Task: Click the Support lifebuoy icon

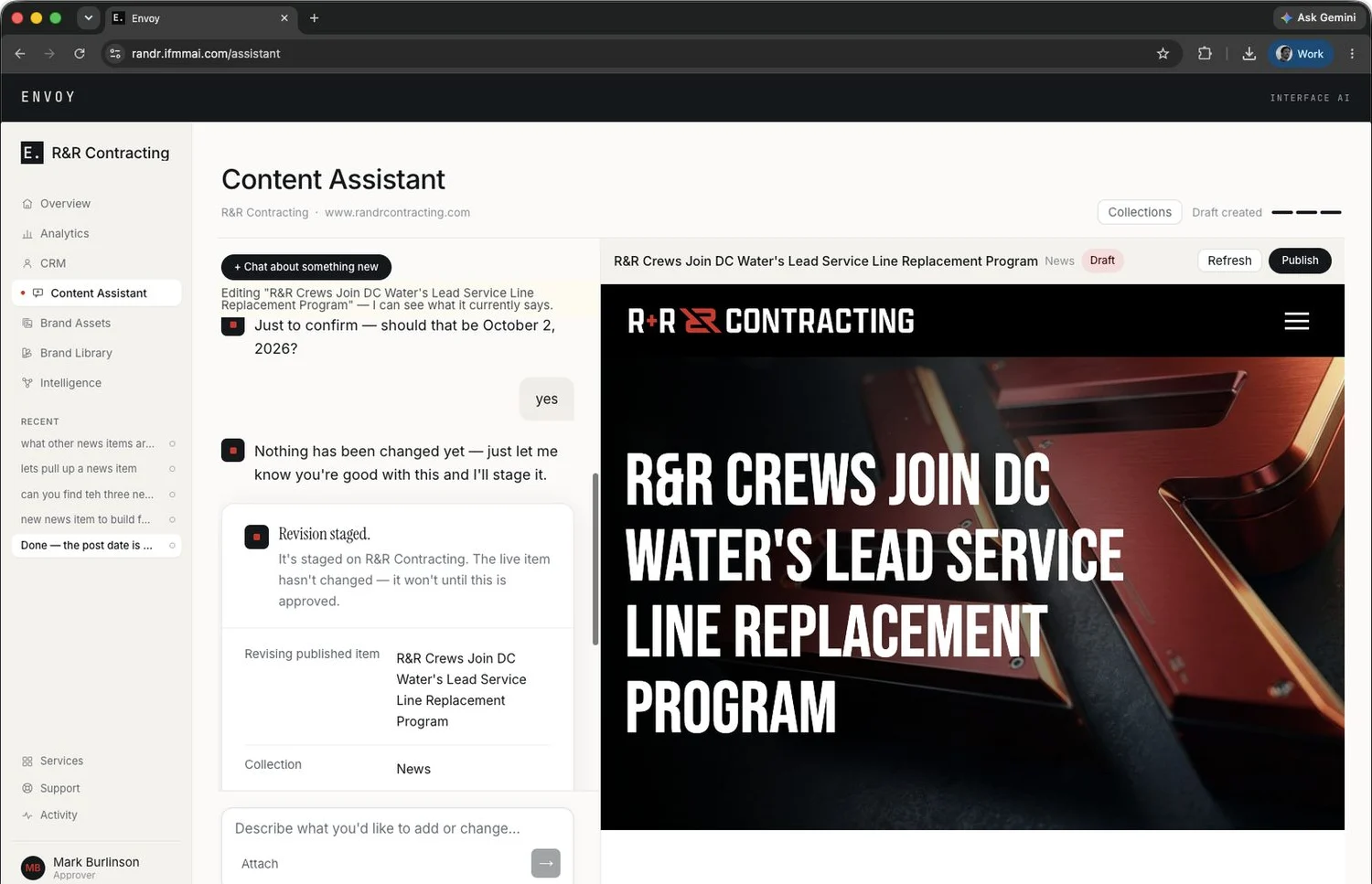Action: click(27, 788)
